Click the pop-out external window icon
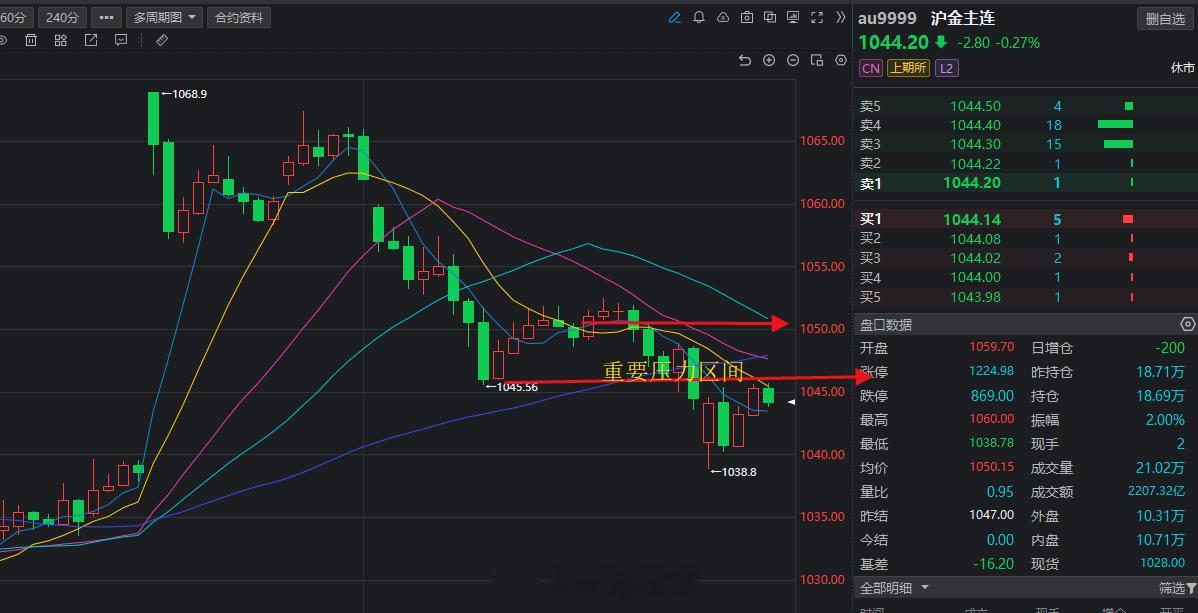This screenshot has width=1198, height=613. click(91, 41)
